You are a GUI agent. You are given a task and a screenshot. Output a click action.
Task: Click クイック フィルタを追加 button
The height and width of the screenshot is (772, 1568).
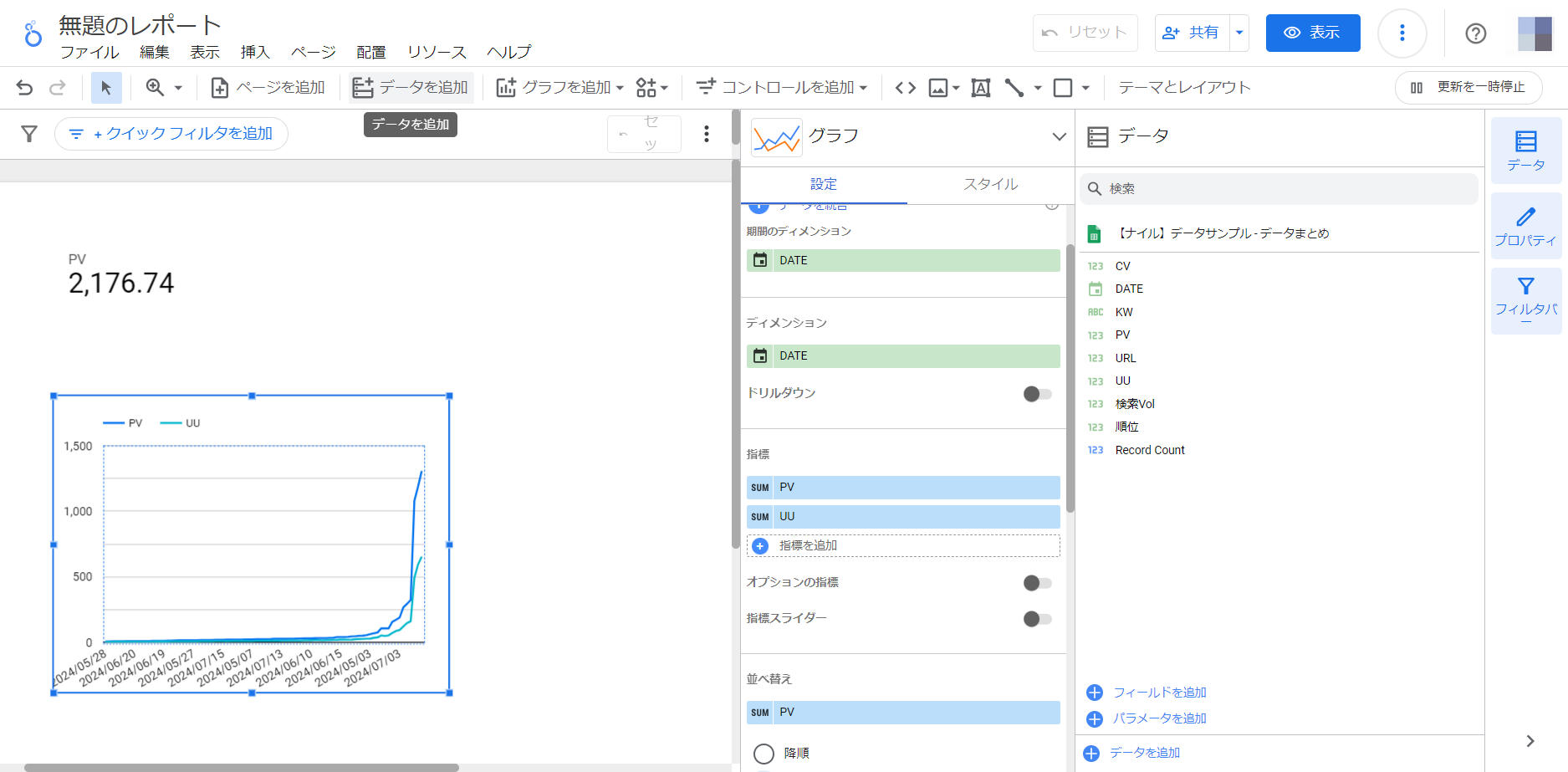(x=171, y=134)
